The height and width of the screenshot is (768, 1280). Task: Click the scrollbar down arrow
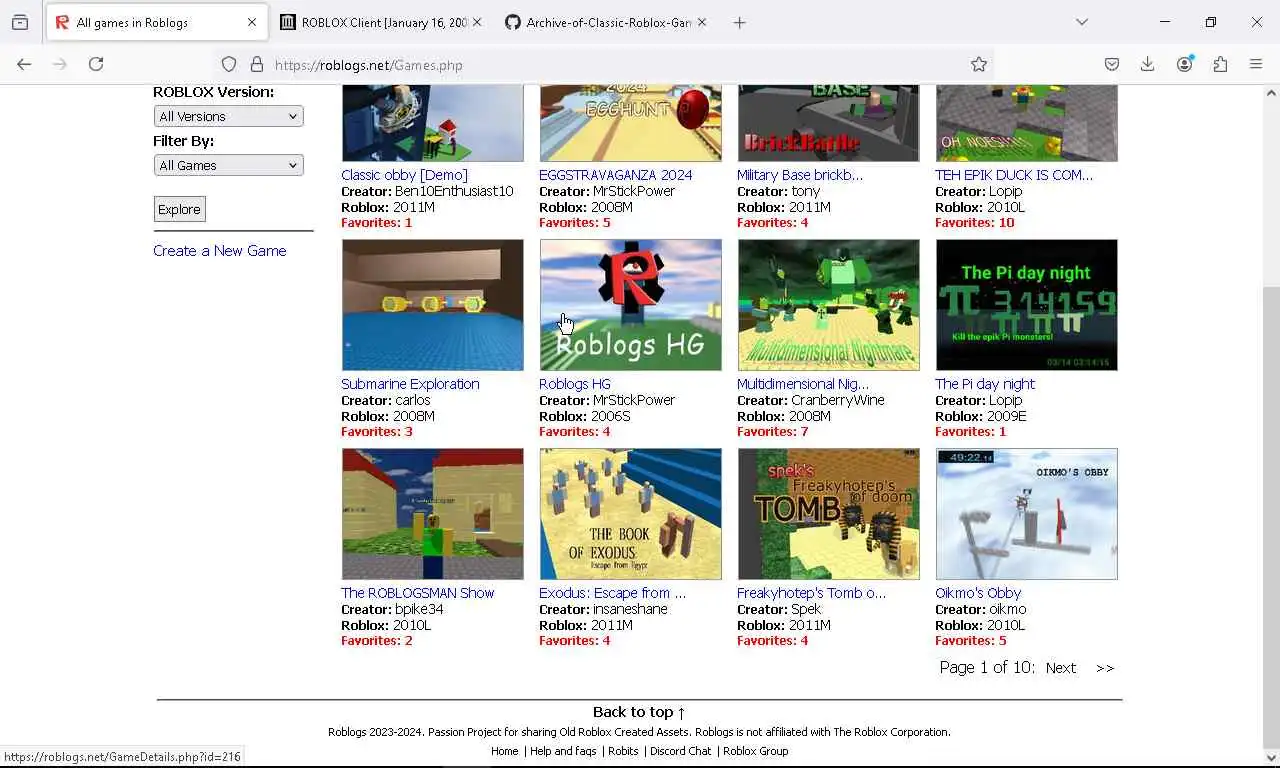(1271, 758)
